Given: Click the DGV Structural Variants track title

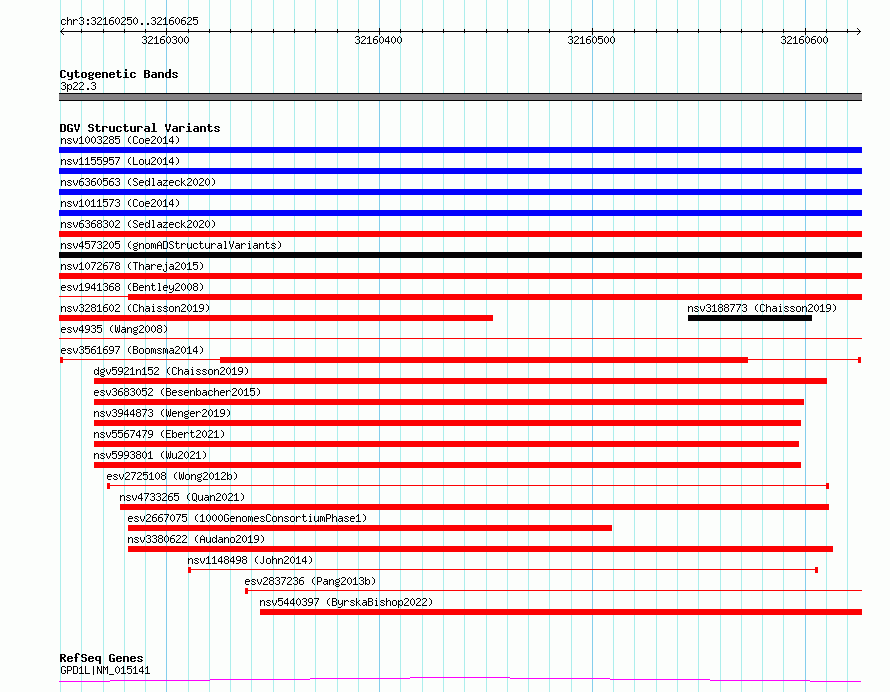Looking at the screenshot, I should [x=140, y=128].
